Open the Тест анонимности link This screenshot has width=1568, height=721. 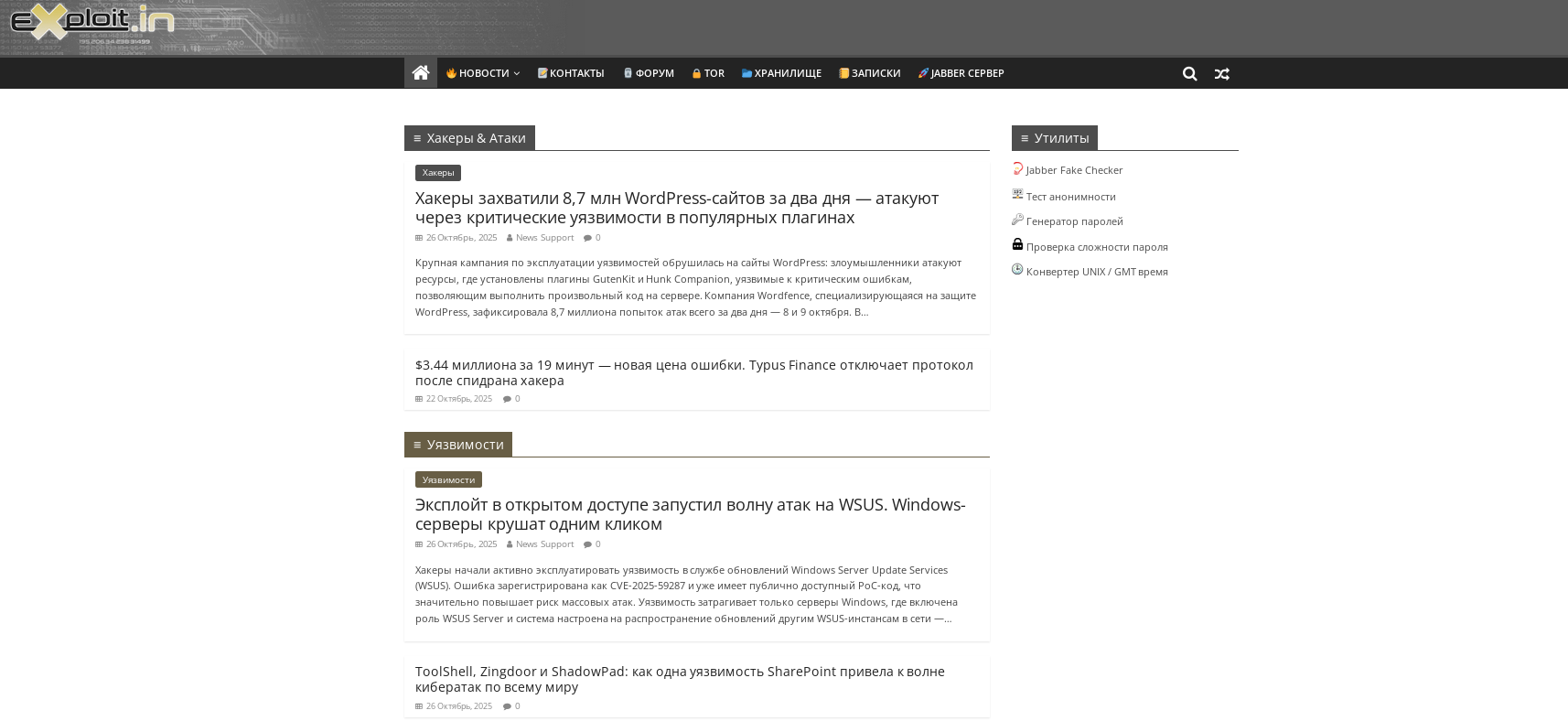coord(1070,197)
